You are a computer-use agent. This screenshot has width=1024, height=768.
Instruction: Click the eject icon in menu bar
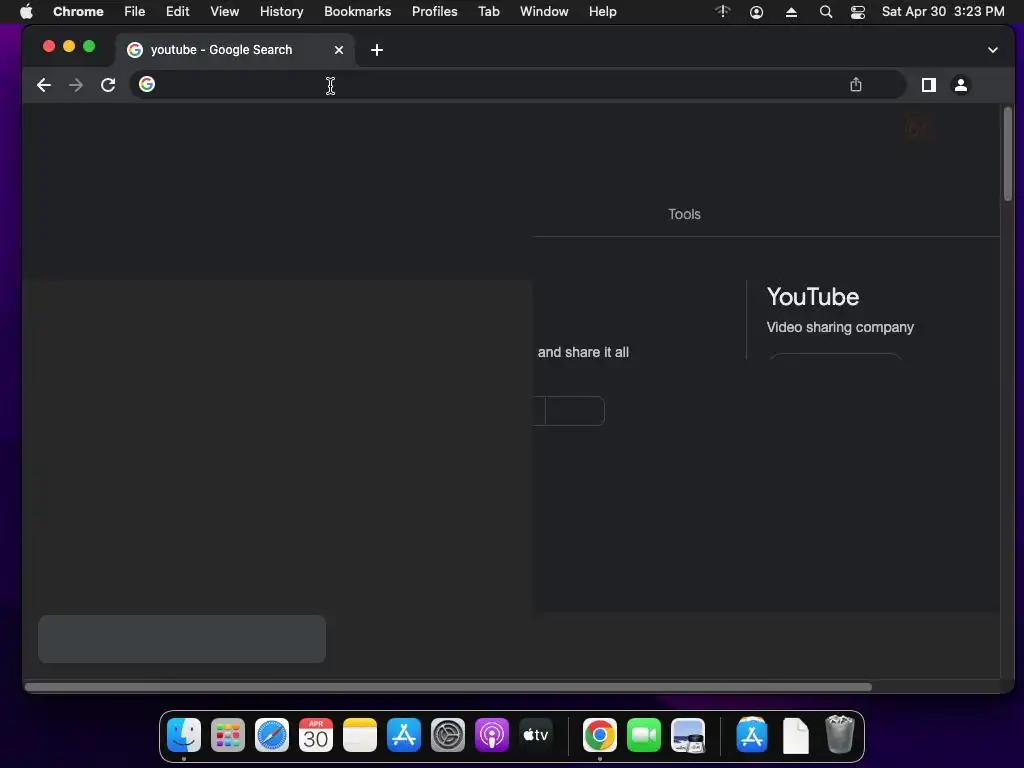coord(791,12)
